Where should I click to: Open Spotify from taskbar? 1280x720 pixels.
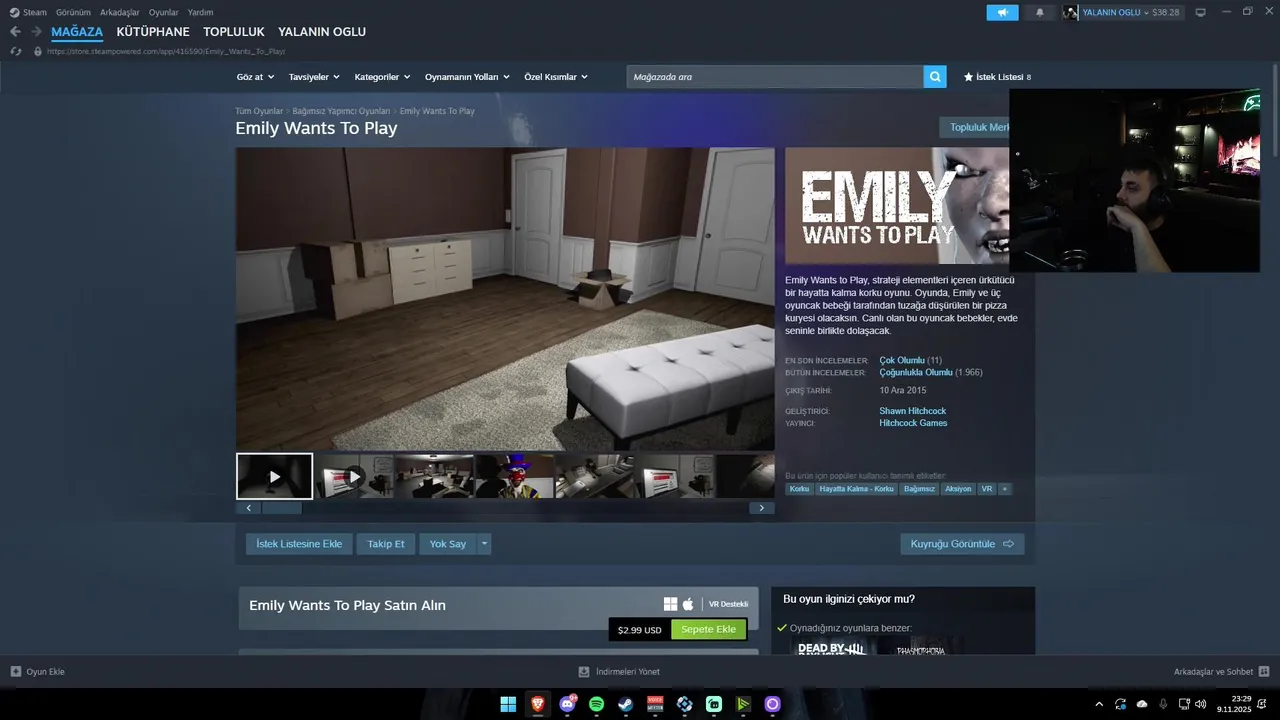click(x=597, y=704)
